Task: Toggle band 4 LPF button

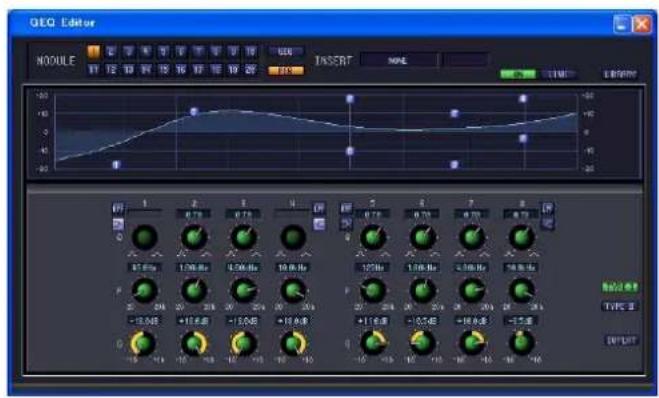Action: point(319,208)
